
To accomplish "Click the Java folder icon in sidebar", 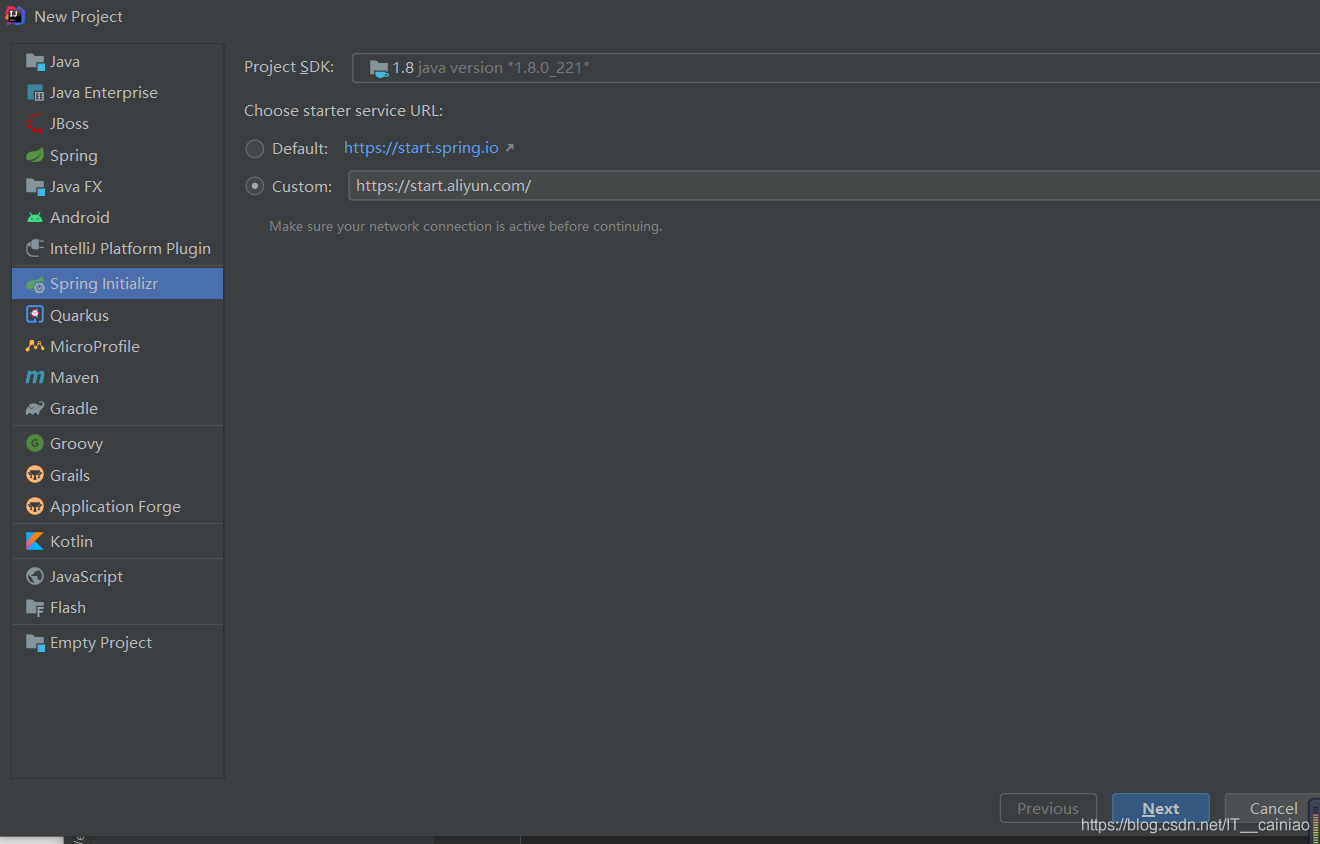I will [35, 62].
